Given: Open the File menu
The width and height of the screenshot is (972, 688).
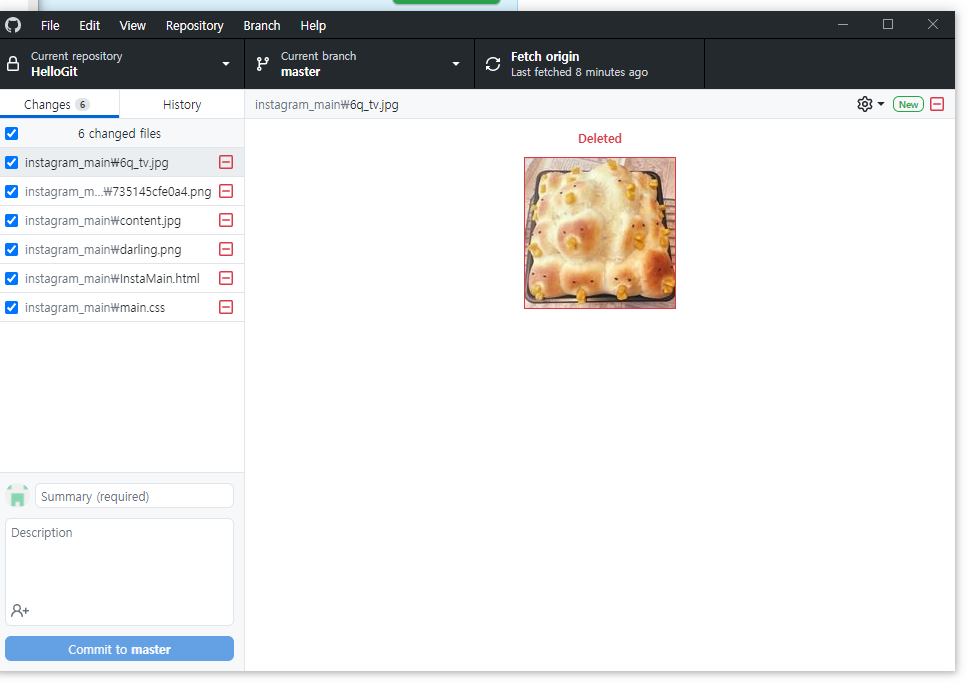Looking at the screenshot, I should [50, 25].
